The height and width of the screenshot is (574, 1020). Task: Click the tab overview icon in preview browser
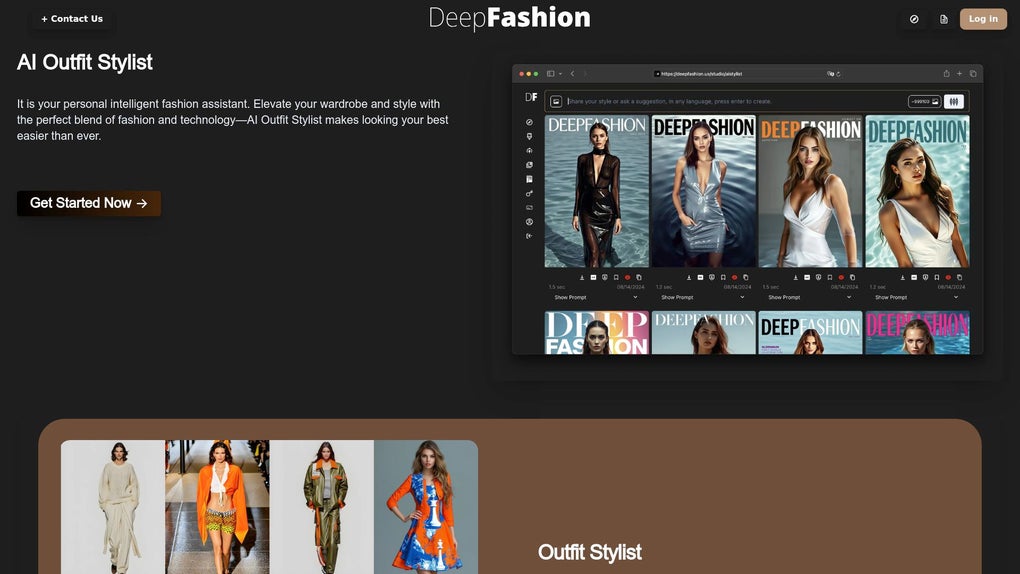pyautogui.click(x=973, y=74)
